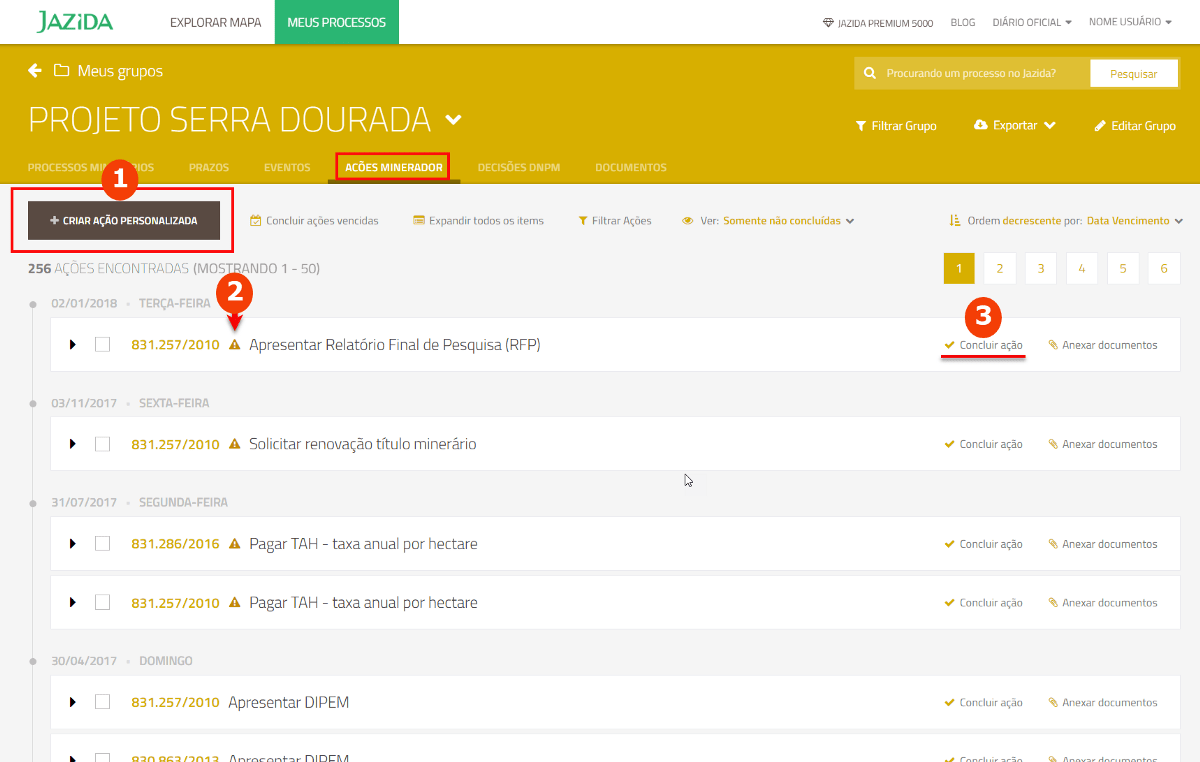Go to page 3 of results
The width and height of the screenshot is (1200, 762).
pos(1040,269)
